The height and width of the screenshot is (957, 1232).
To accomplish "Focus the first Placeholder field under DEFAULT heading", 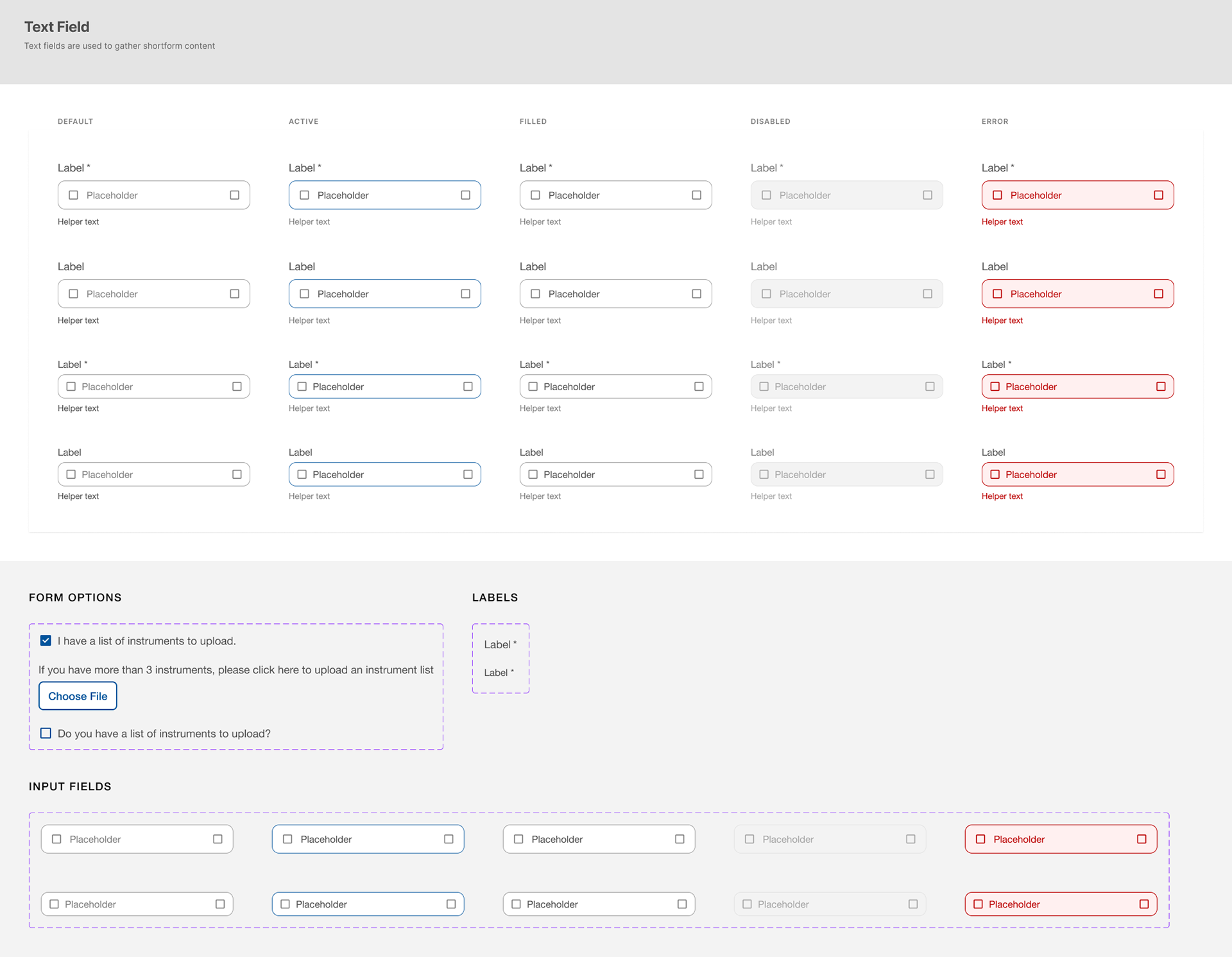I will tap(154, 195).
